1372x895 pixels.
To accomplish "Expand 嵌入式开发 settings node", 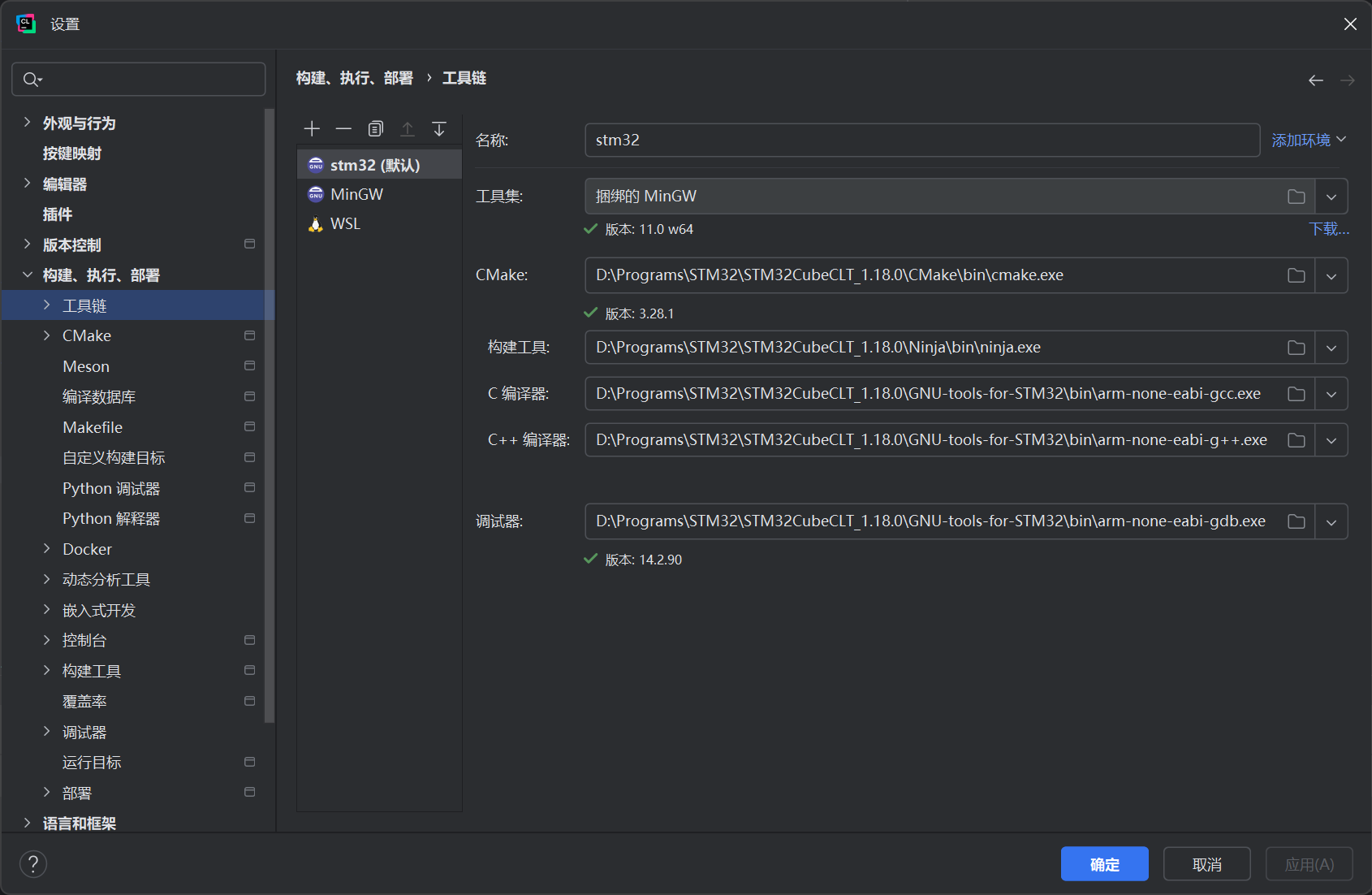I will pyautogui.click(x=46, y=610).
